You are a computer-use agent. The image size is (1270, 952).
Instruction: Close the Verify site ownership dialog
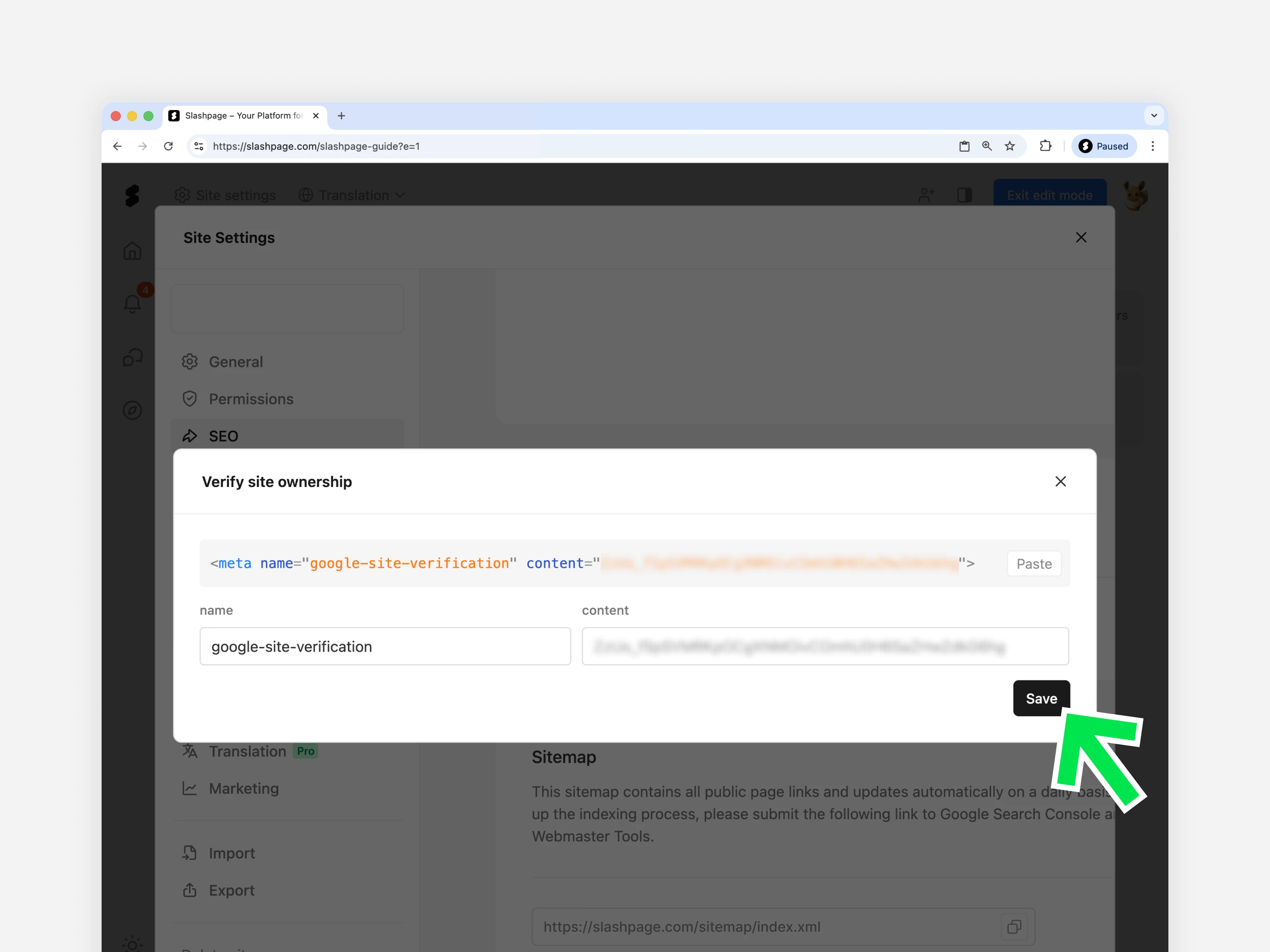coord(1060,482)
